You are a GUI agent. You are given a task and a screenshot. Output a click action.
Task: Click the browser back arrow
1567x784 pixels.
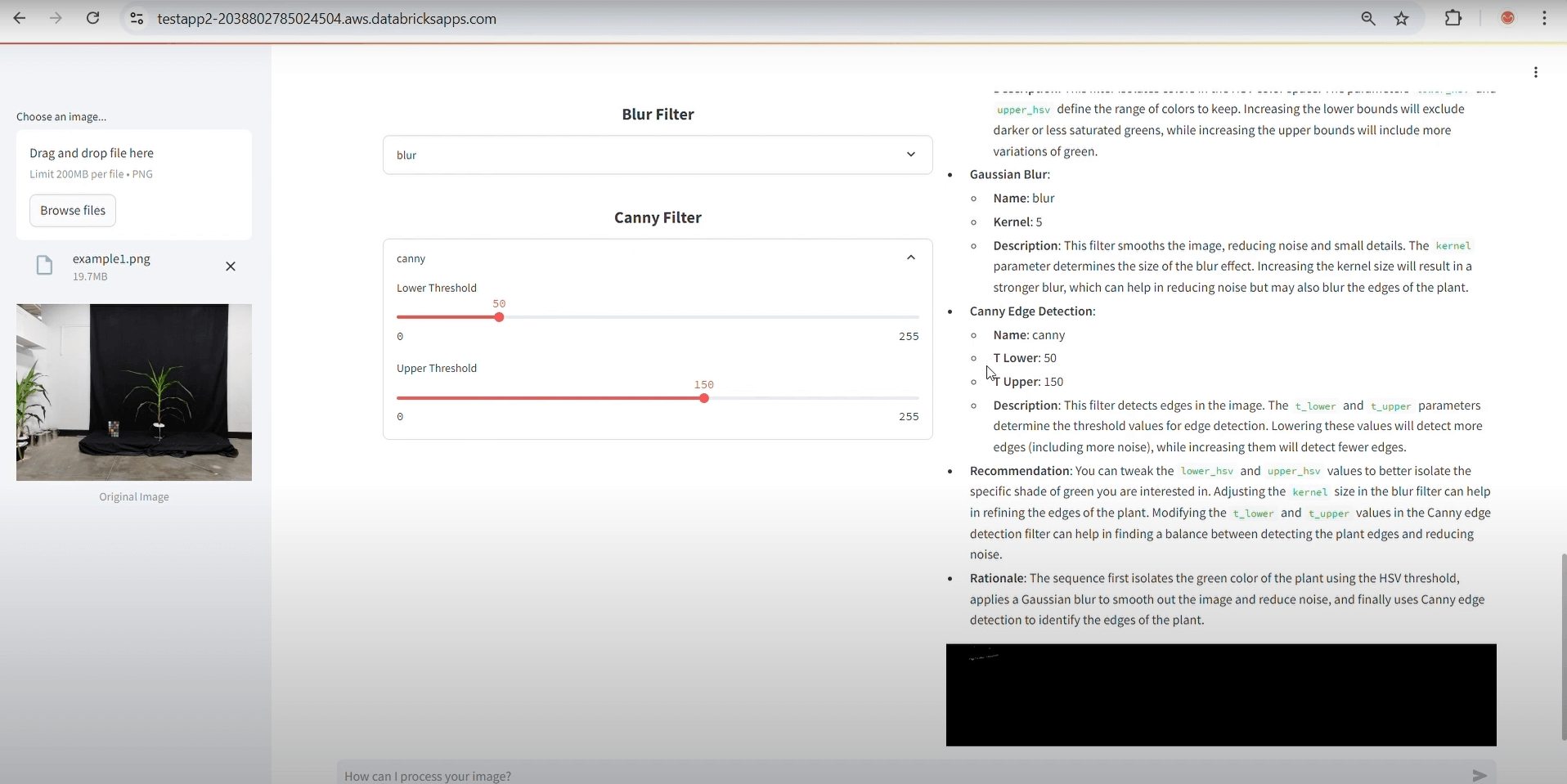tap(20, 18)
